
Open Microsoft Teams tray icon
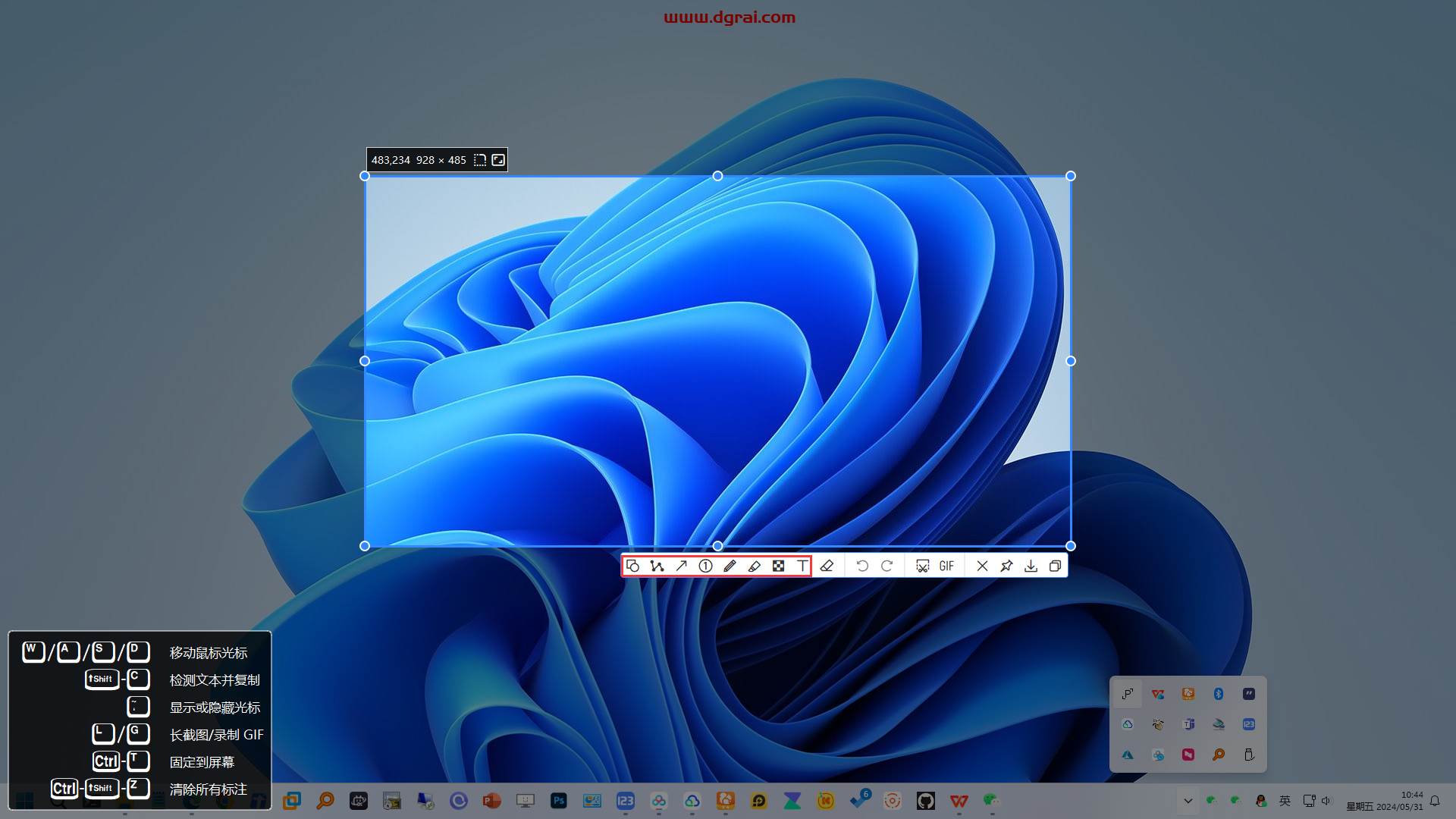[x=1188, y=724]
